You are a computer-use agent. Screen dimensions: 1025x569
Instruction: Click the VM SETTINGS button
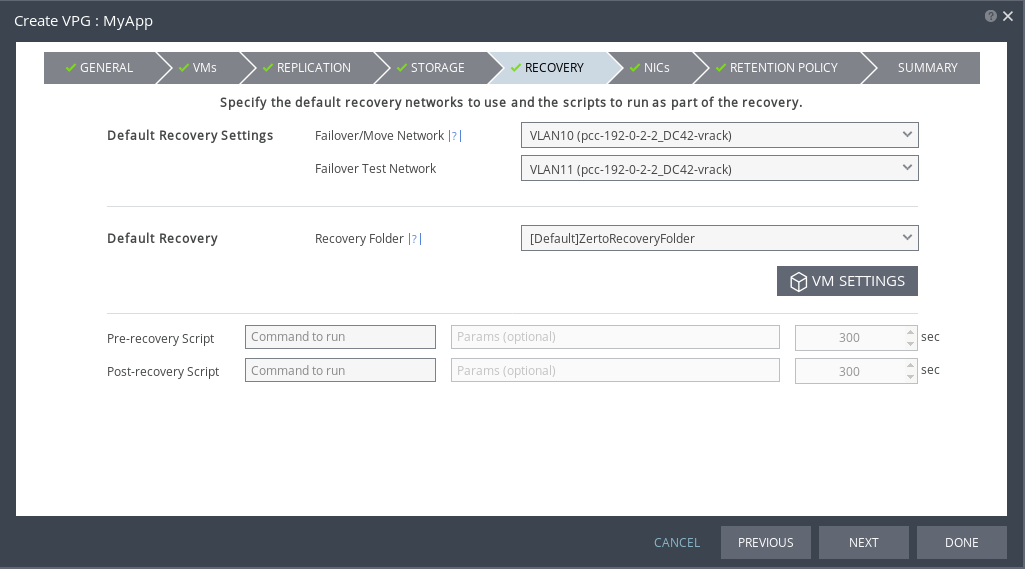[847, 281]
